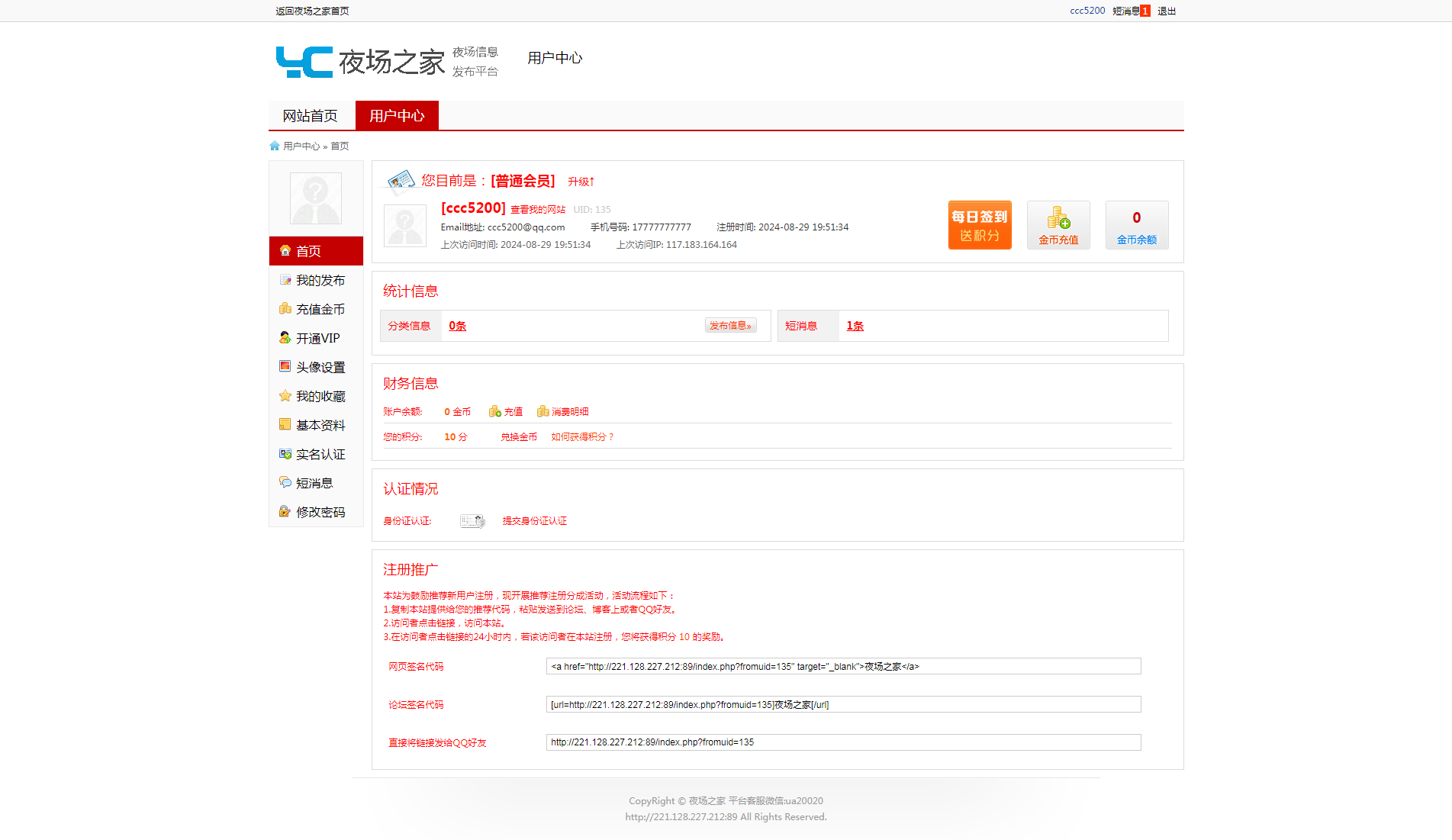Switch to the 网站首页 tab

[x=311, y=116]
